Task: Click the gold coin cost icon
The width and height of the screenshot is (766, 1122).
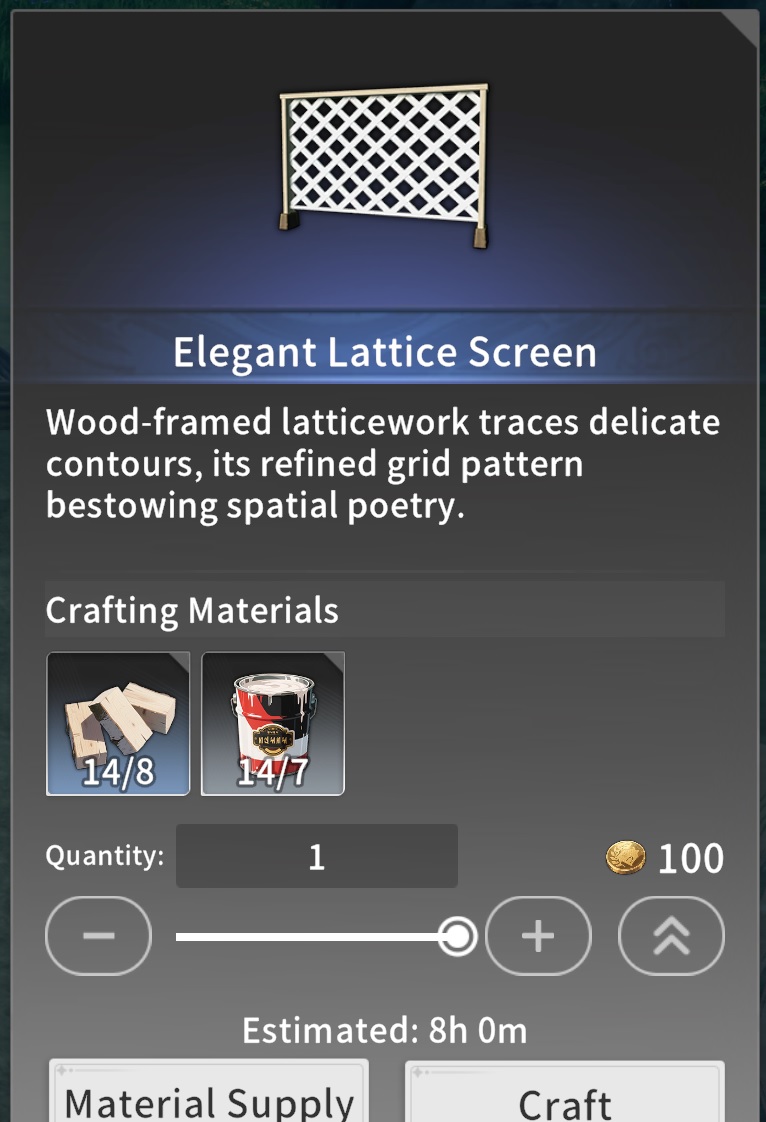Action: [626, 857]
